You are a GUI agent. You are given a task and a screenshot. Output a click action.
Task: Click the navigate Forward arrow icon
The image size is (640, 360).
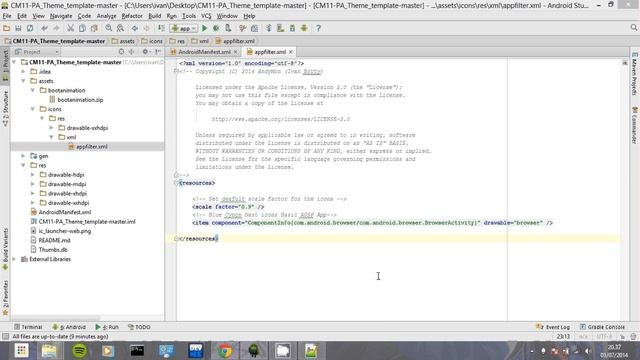[x=146, y=28]
